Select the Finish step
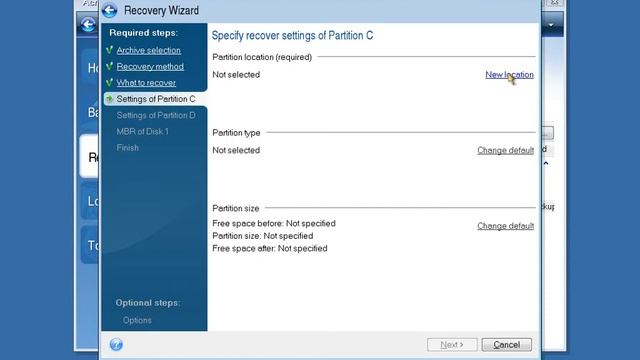This screenshot has height=360, width=640. (x=128, y=148)
